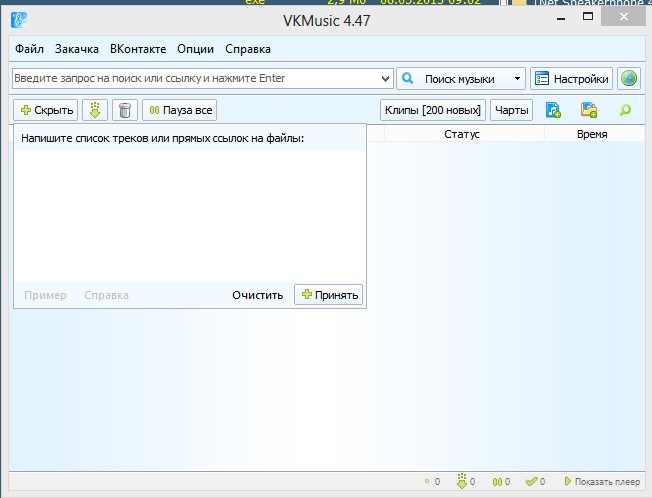Click Очистить to clear the list
Viewport: 652px width, 498px height.
257,295
